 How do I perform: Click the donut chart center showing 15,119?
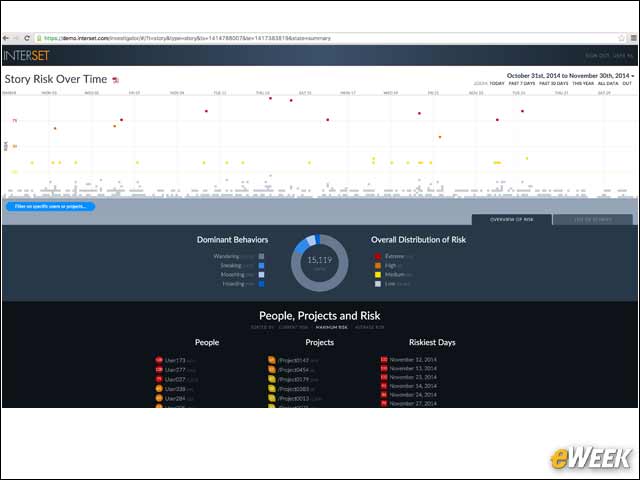(320, 260)
